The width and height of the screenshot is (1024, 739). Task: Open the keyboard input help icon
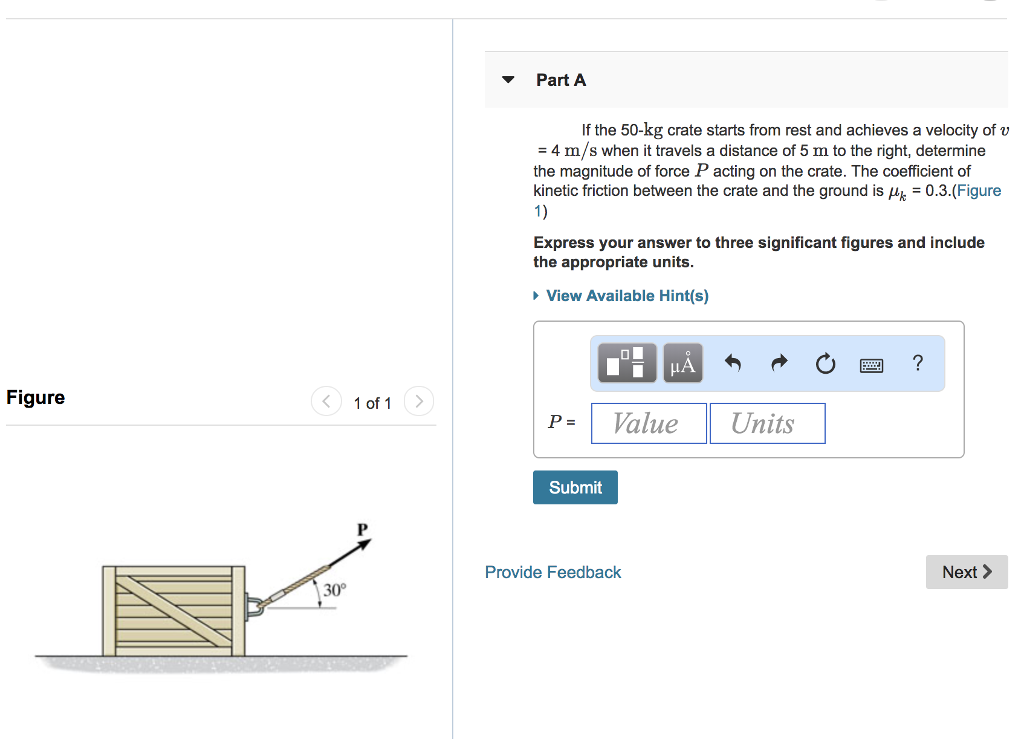871,364
